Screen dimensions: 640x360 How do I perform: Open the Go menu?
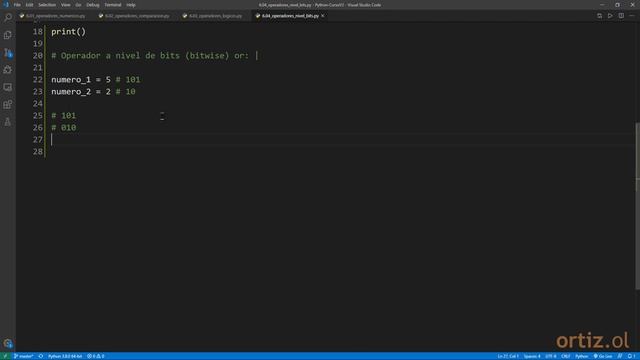(x=78, y=5)
